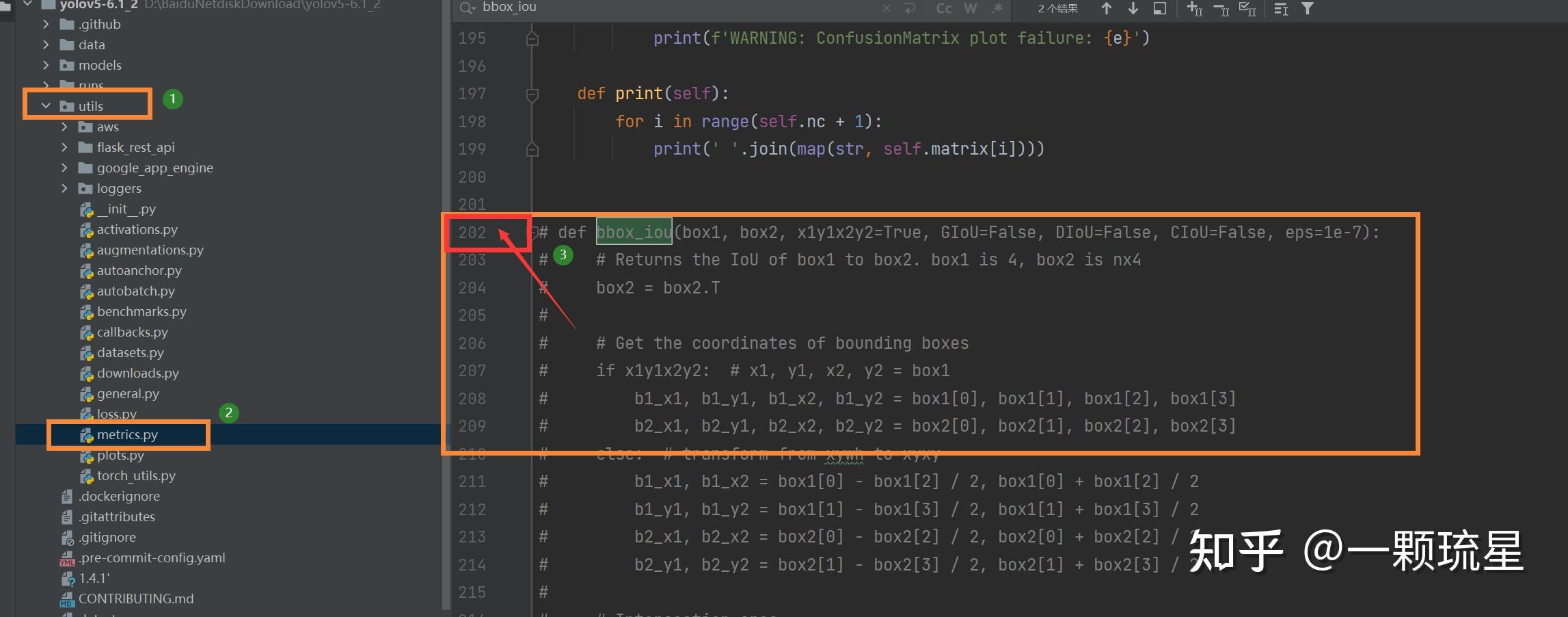Toggle Match Case (Cc) search option
This screenshot has width=1568, height=617.
coord(944,8)
